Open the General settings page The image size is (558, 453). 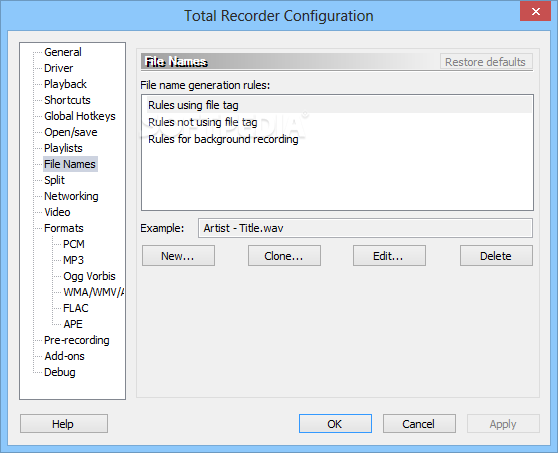[63, 52]
